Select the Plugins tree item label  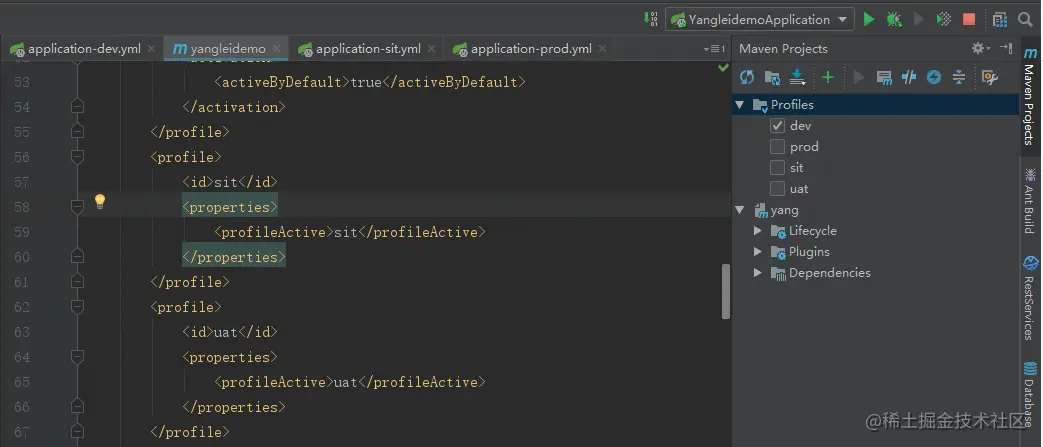pyautogui.click(x=809, y=252)
